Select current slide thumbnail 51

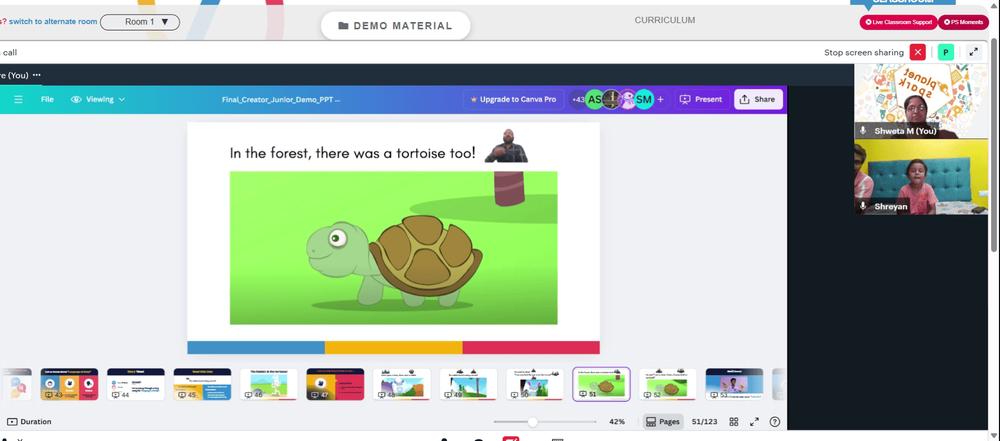coord(601,384)
